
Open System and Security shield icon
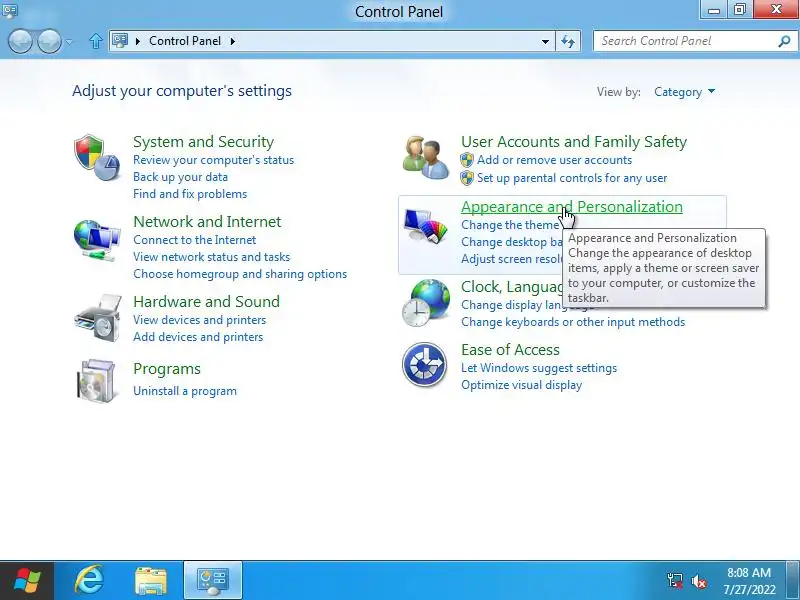[x=97, y=158]
